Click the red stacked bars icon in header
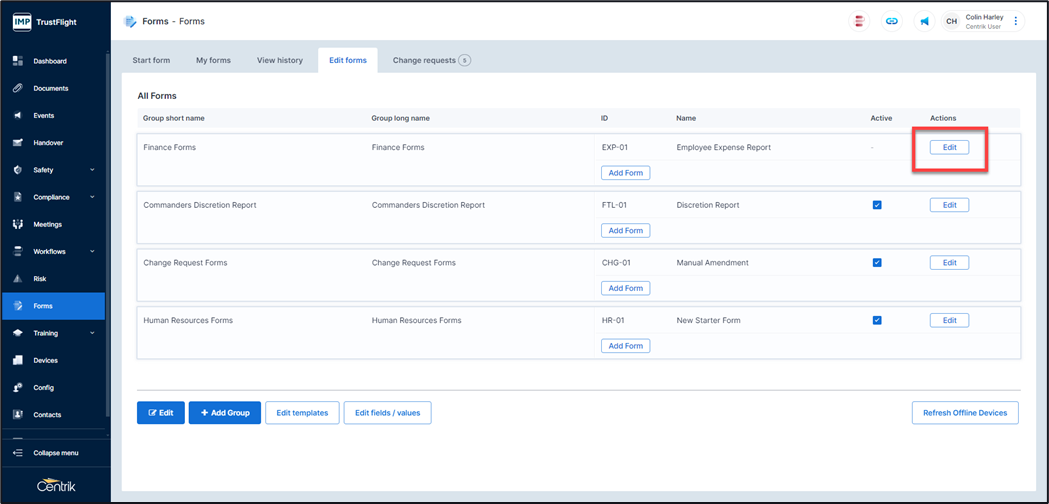 point(859,21)
